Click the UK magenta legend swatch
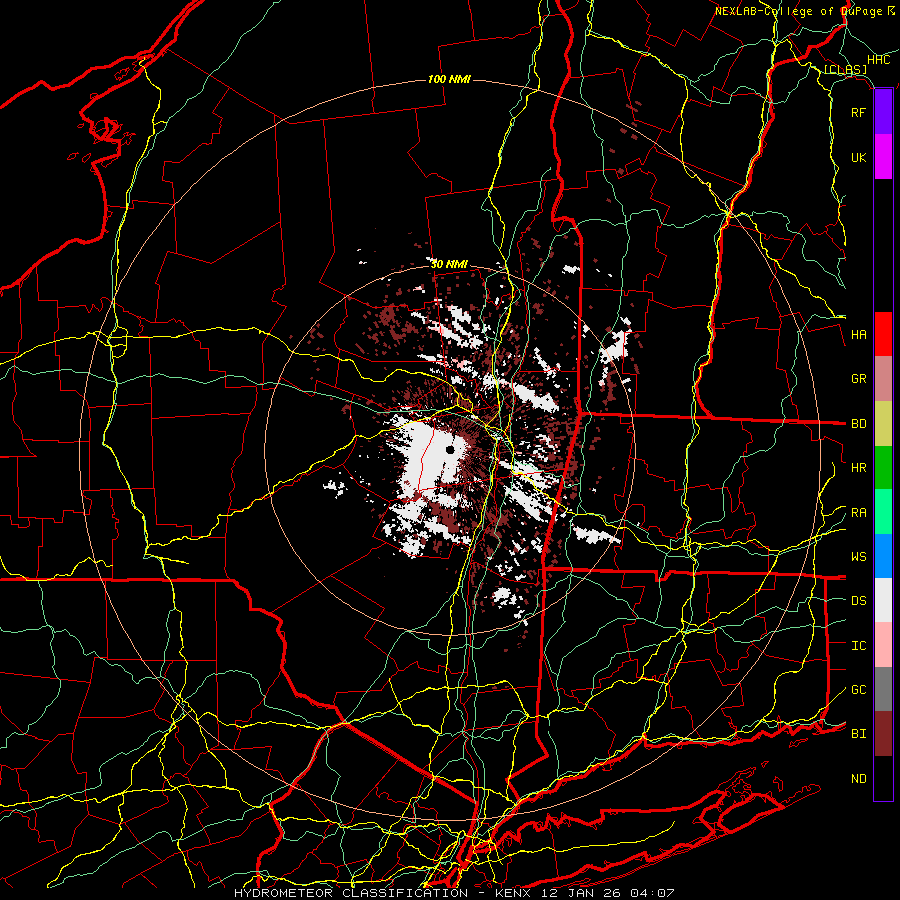Image resolution: width=900 pixels, height=900 pixels. click(x=883, y=157)
